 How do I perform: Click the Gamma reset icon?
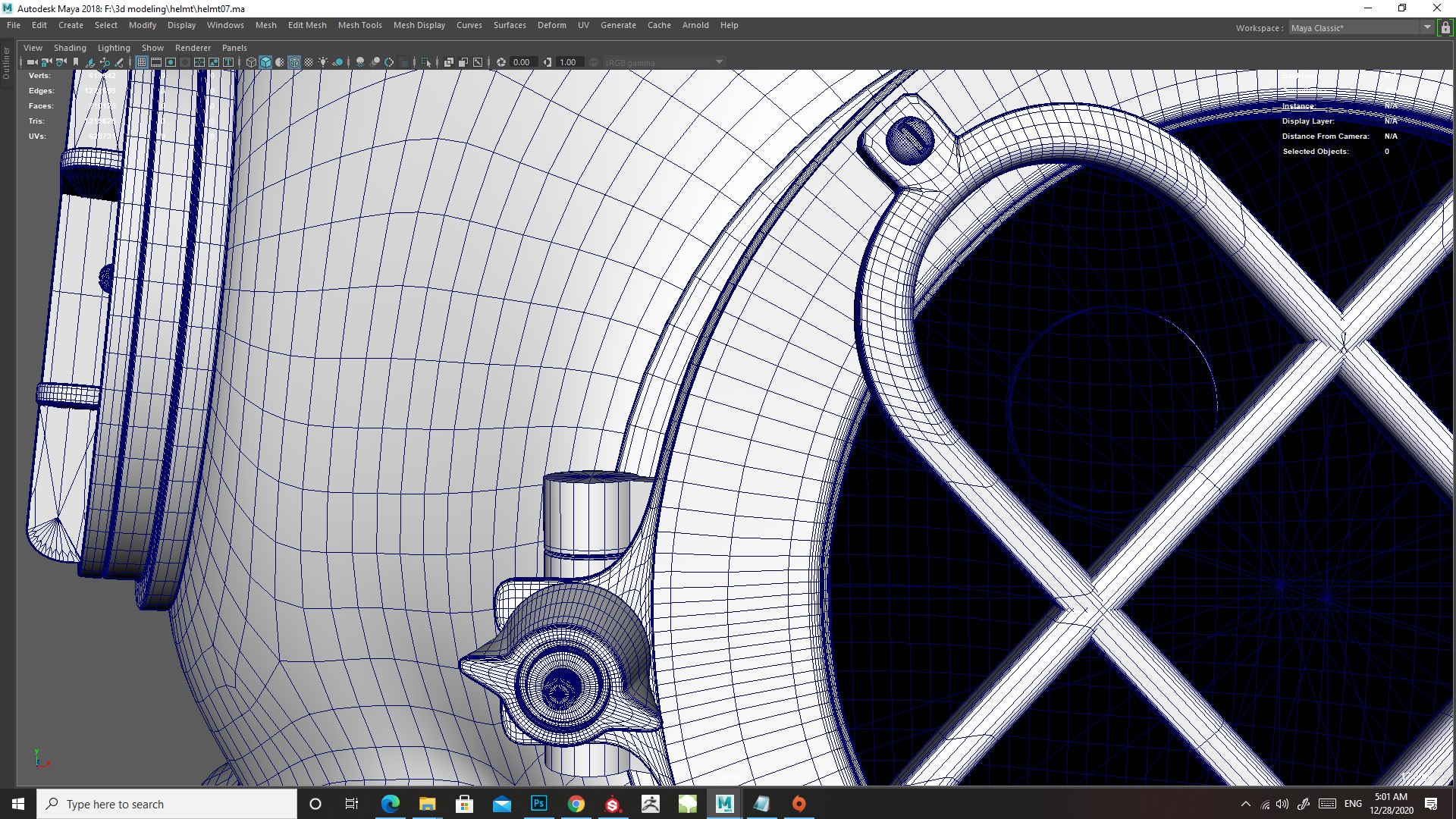[548, 62]
